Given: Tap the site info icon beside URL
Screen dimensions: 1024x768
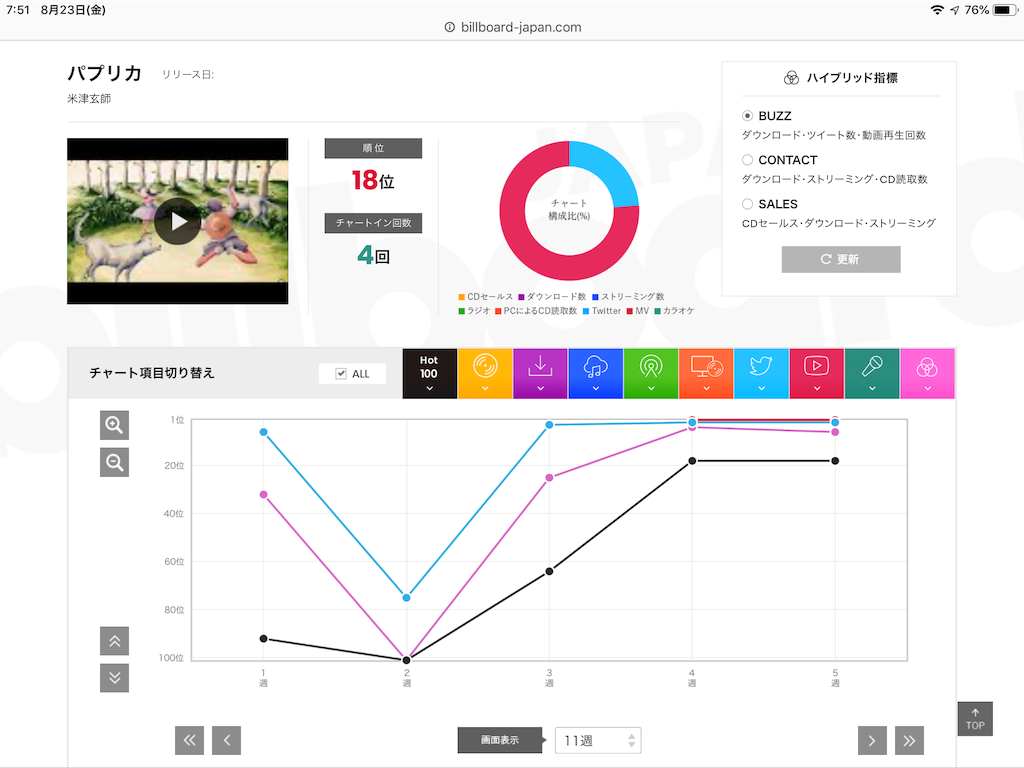Looking at the screenshot, I should (x=449, y=27).
